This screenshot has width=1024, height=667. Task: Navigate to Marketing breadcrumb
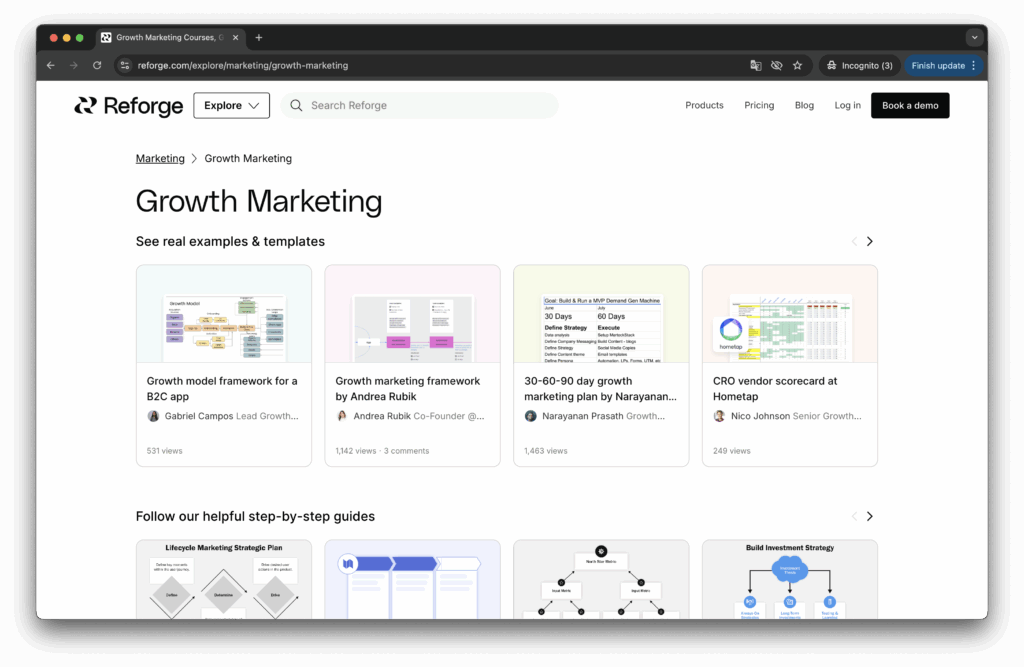click(x=160, y=158)
